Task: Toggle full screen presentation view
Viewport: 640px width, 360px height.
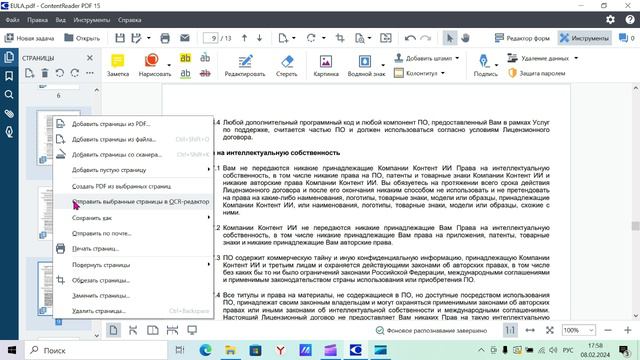Action: (x=192, y=330)
